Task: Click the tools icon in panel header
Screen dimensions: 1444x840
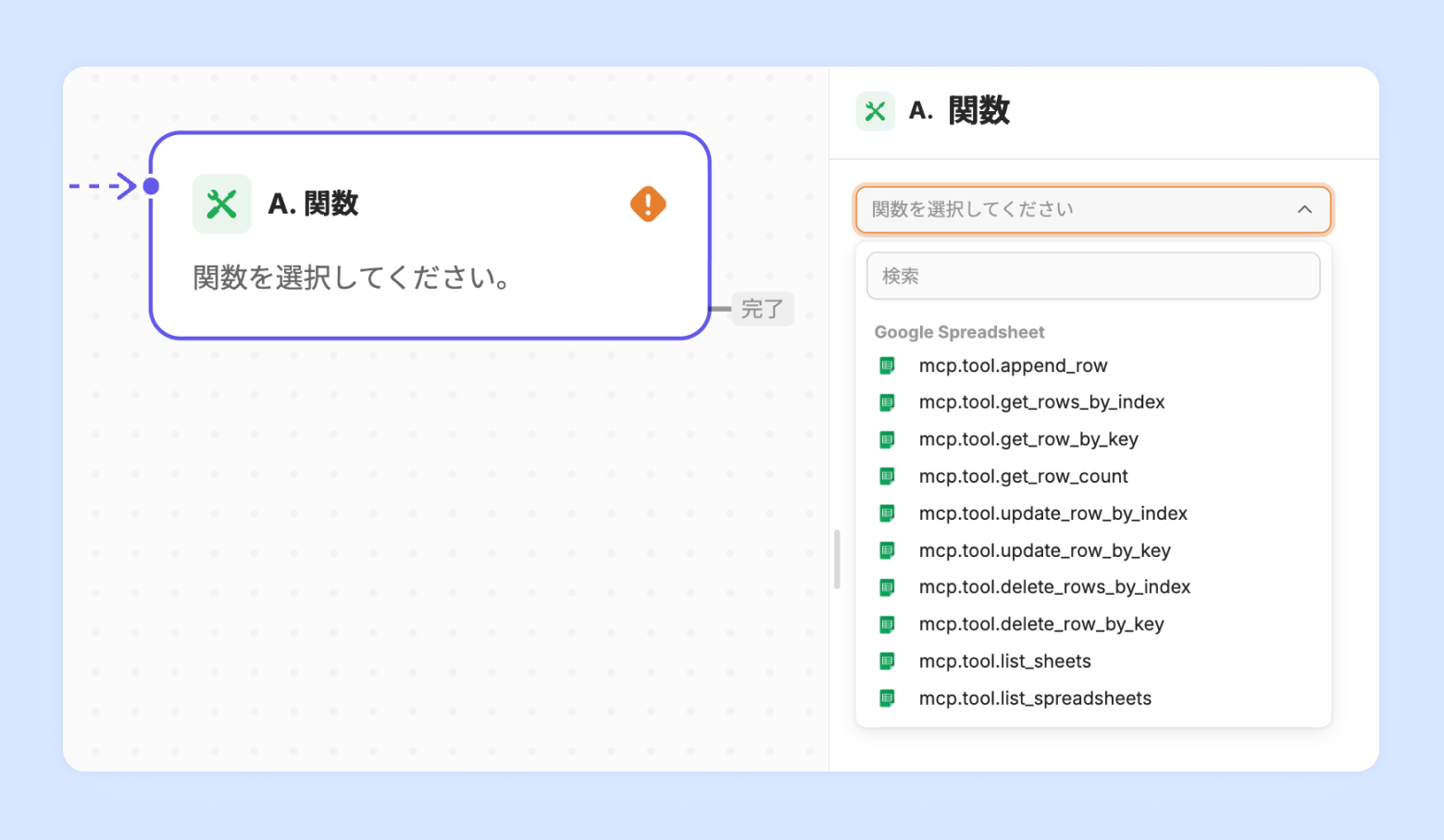Action: (x=875, y=112)
